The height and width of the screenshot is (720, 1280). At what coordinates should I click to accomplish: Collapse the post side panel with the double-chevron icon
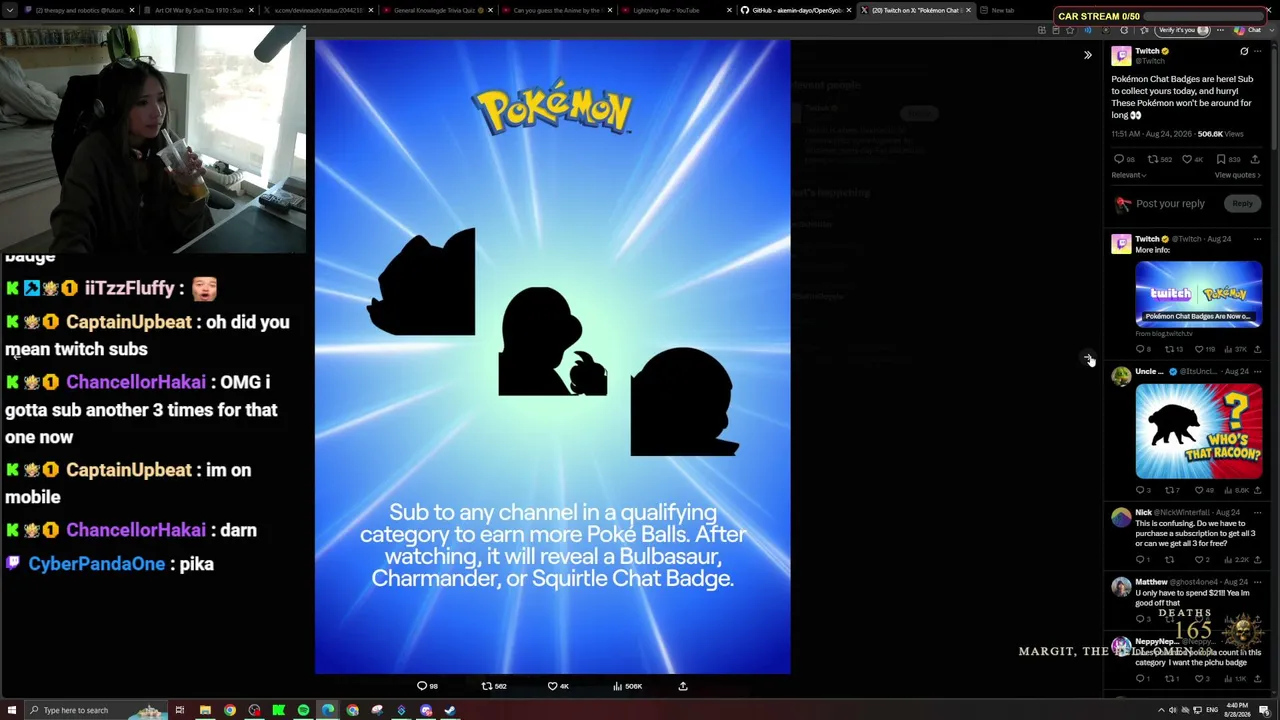point(1088,55)
